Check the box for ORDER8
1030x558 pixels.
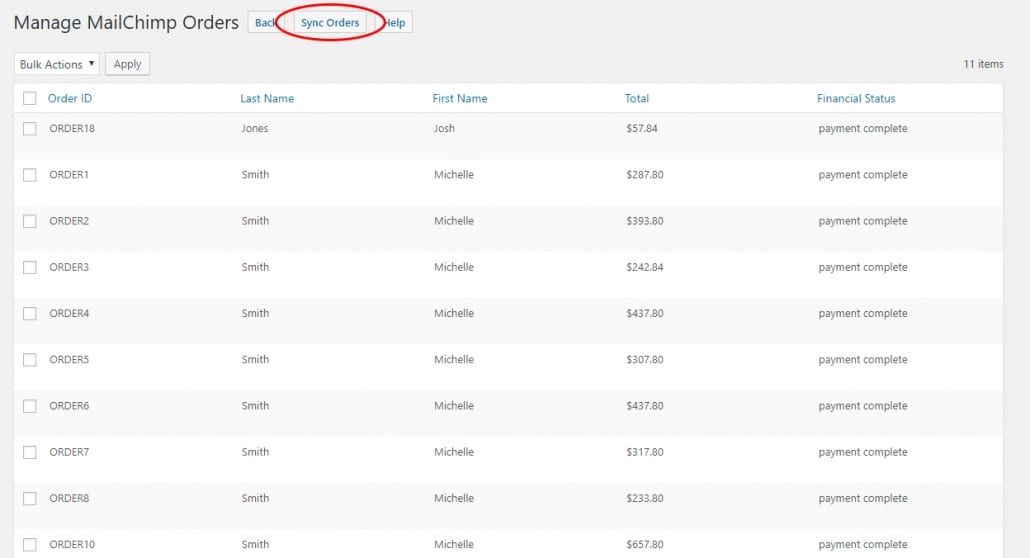[30, 498]
